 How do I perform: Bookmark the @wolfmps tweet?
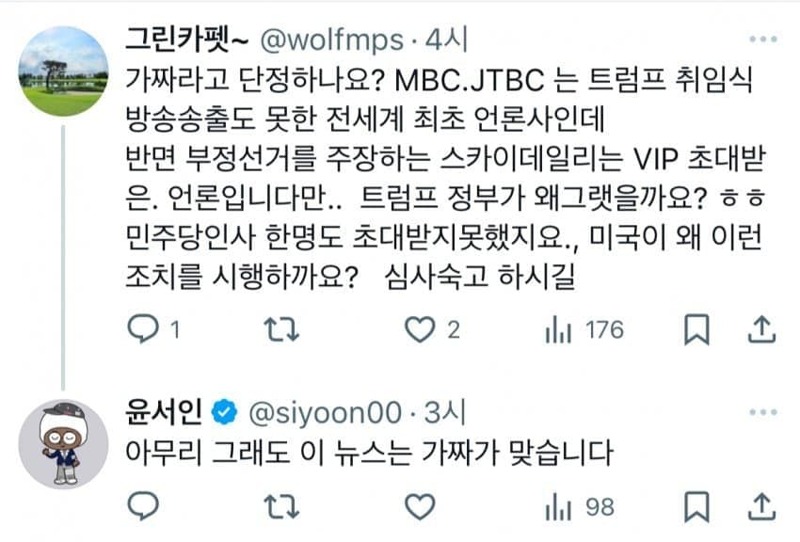696,330
